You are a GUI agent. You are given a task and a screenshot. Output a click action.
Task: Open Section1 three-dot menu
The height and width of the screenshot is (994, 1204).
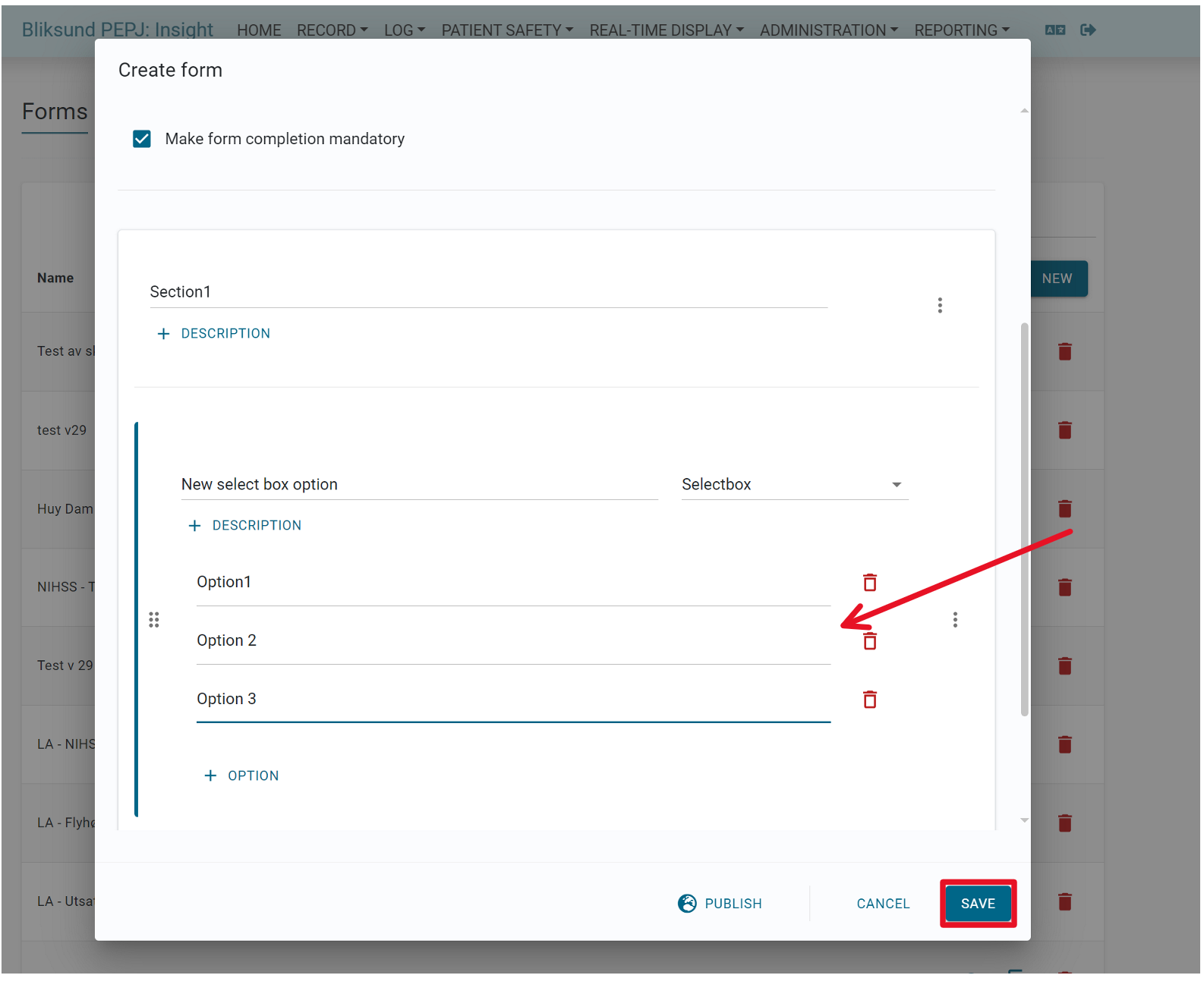pyautogui.click(x=940, y=305)
